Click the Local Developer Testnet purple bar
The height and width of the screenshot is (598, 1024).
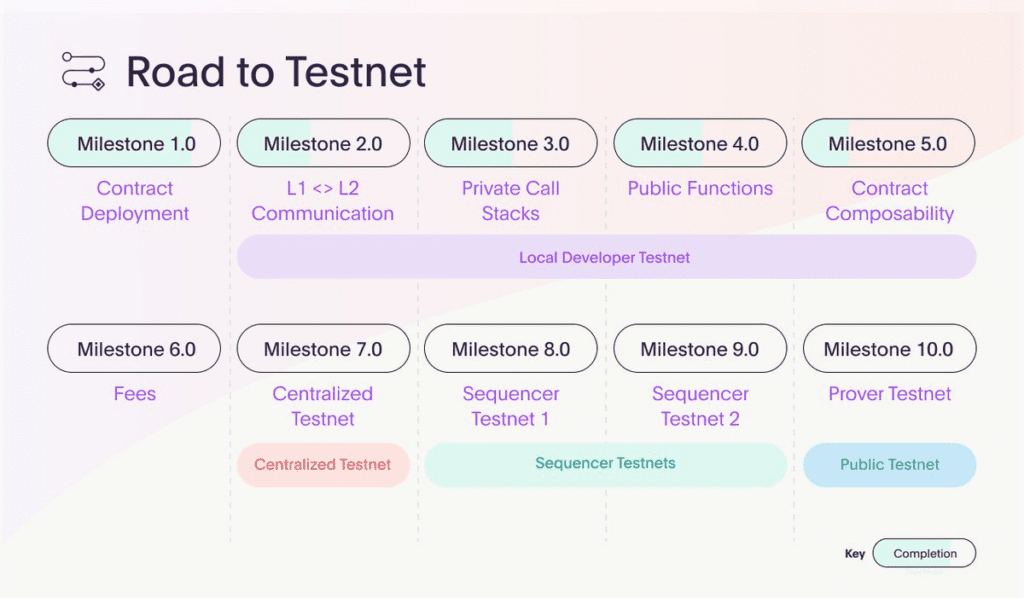click(x=607, y=257)
